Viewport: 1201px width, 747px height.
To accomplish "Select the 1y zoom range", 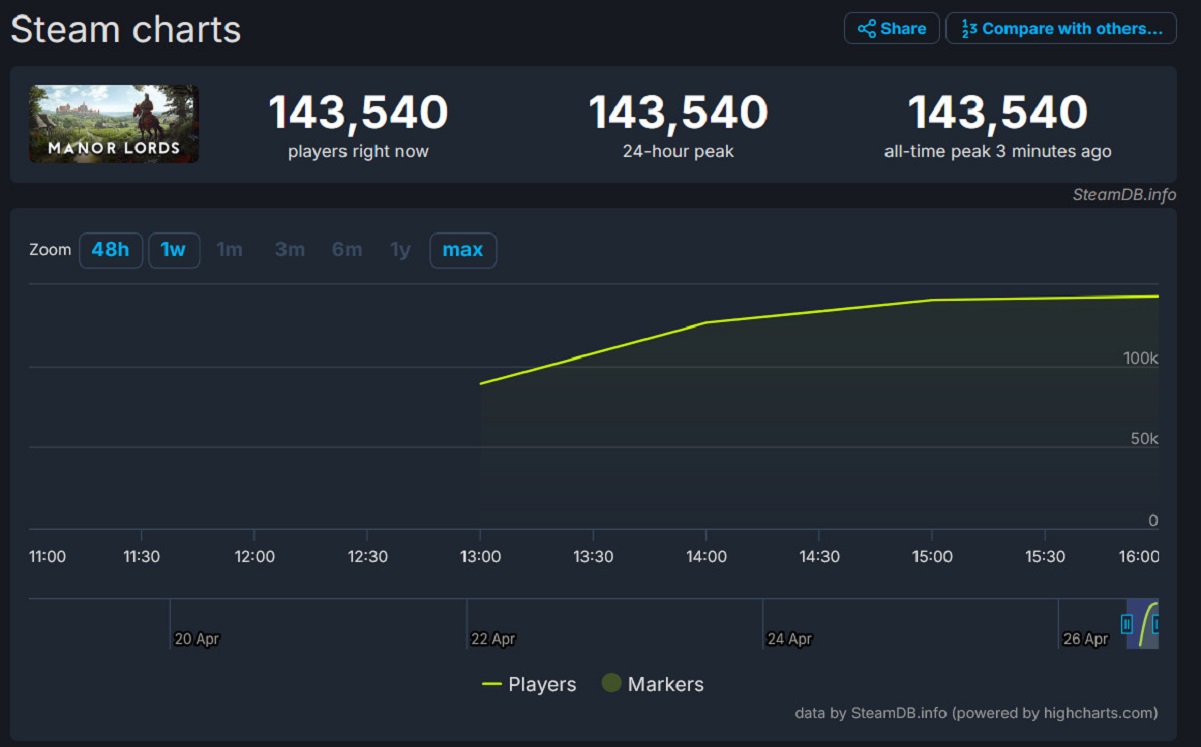I will pos(401,250).
